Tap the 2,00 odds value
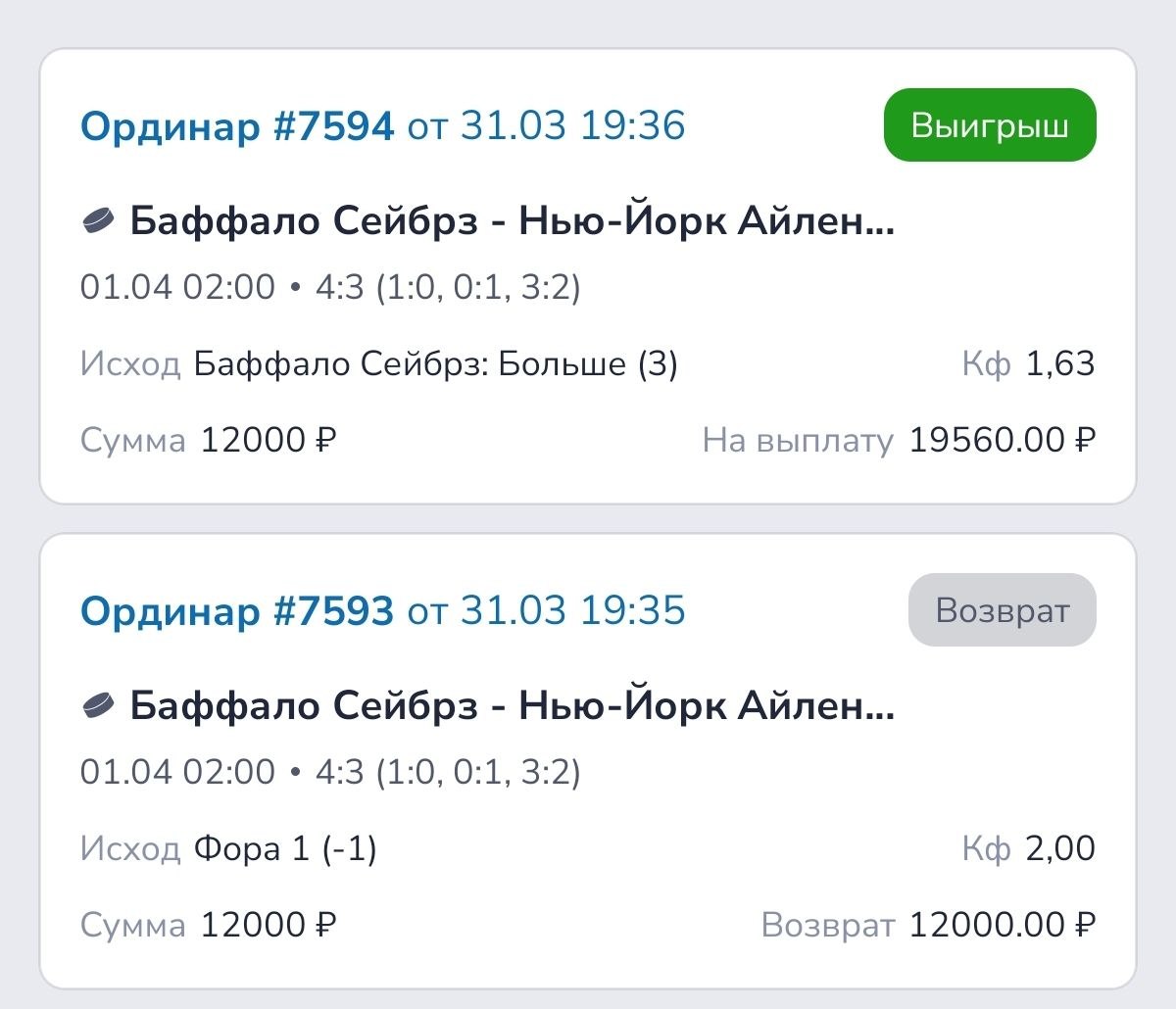The width and height of the screenshot is (1176, 1009). pyautogui.click(x=1059, y=848)
